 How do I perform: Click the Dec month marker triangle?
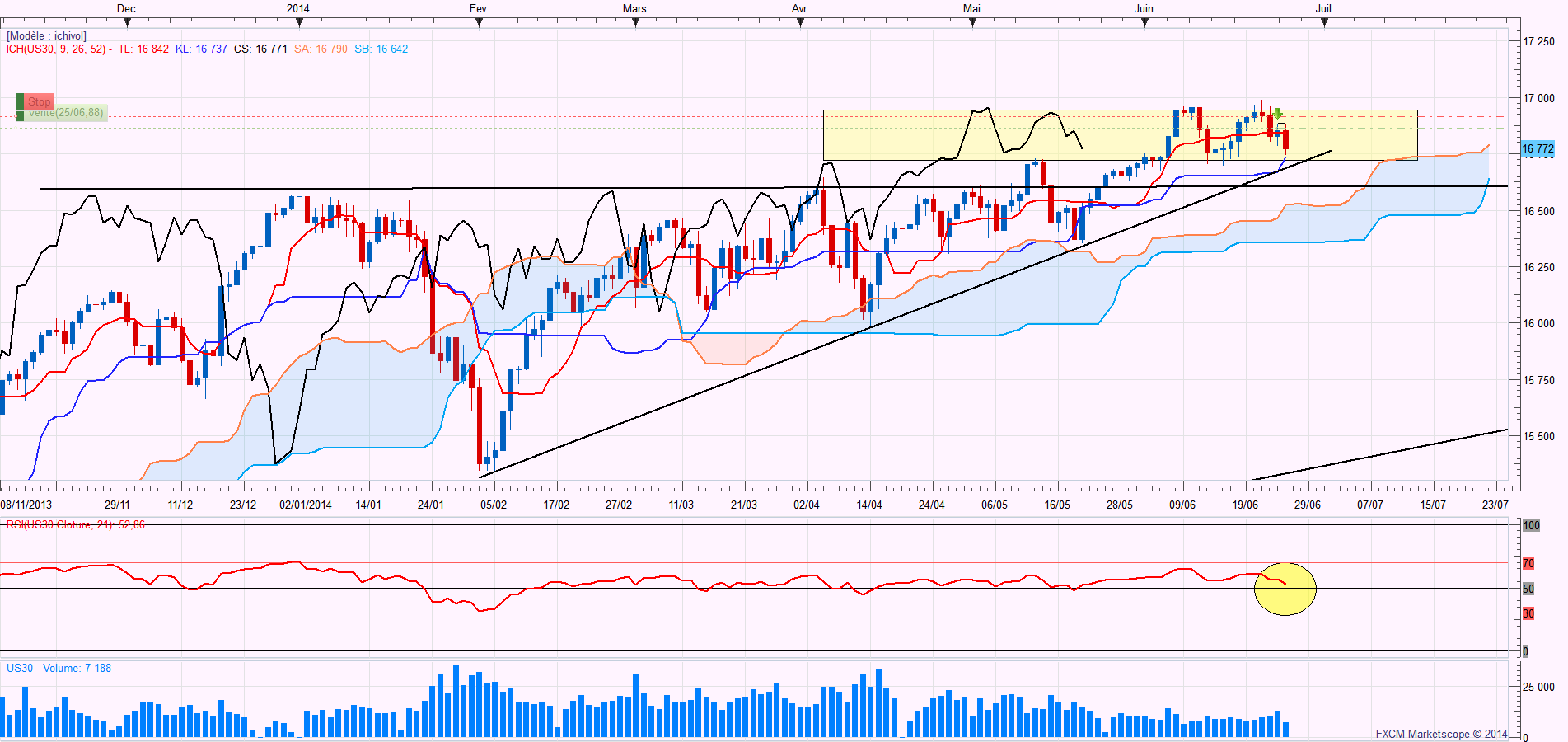tap(127, 23)
